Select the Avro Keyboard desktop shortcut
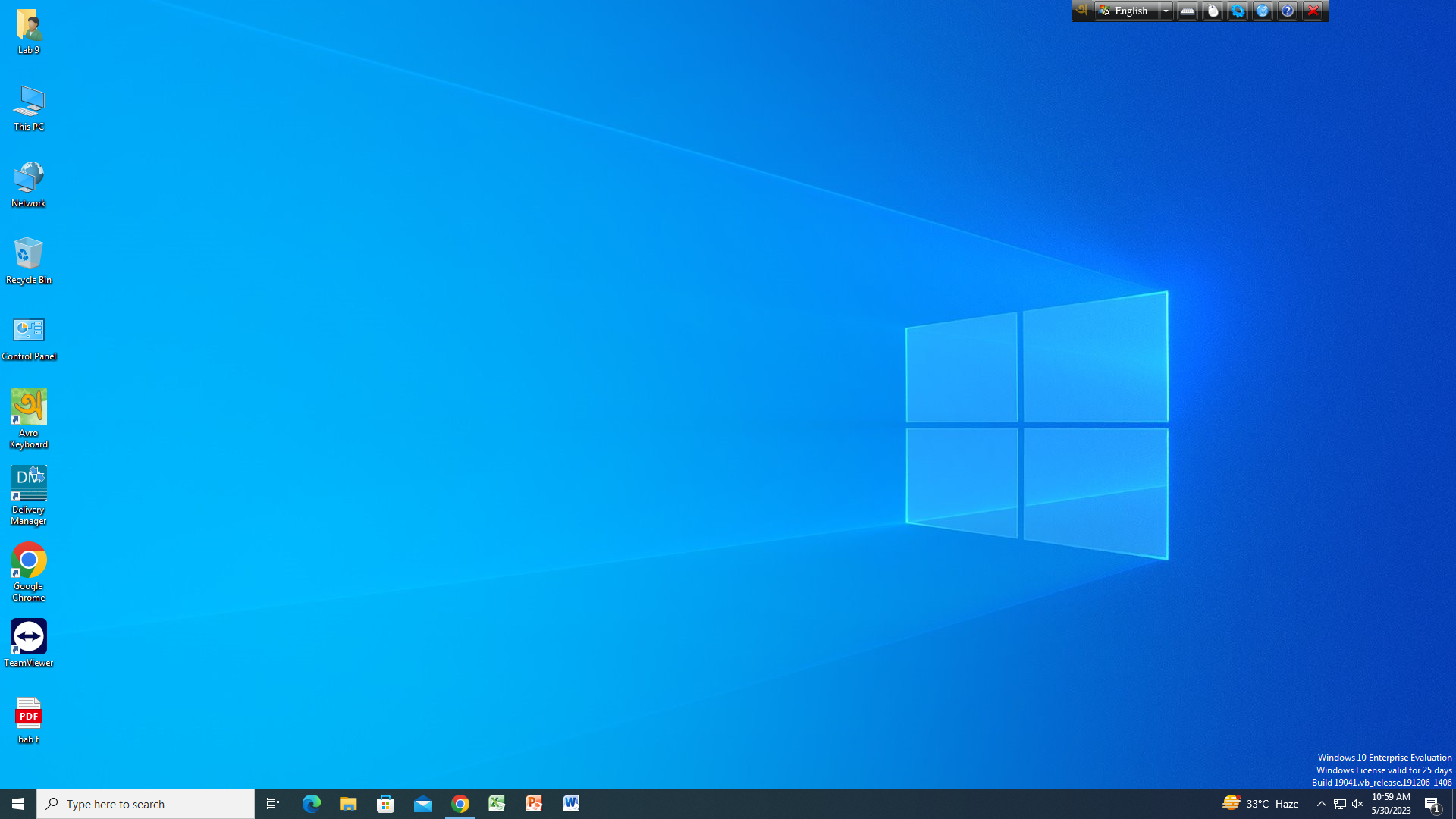 coord(29,418)
